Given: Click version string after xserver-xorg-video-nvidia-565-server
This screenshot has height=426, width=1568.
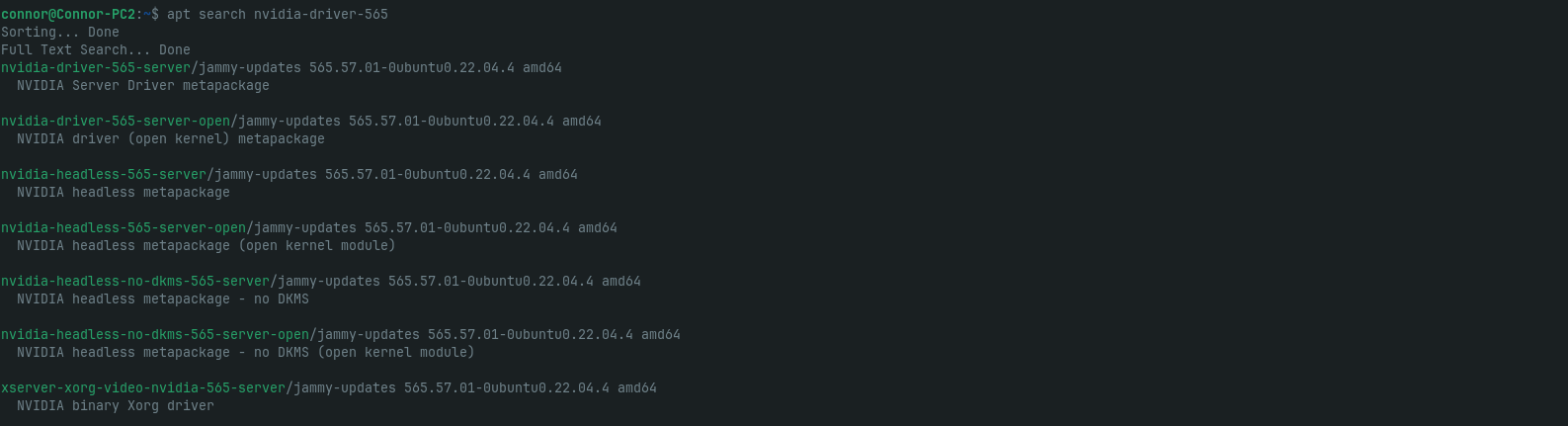Looking at the screenshot, I should (x=507, y=388).
